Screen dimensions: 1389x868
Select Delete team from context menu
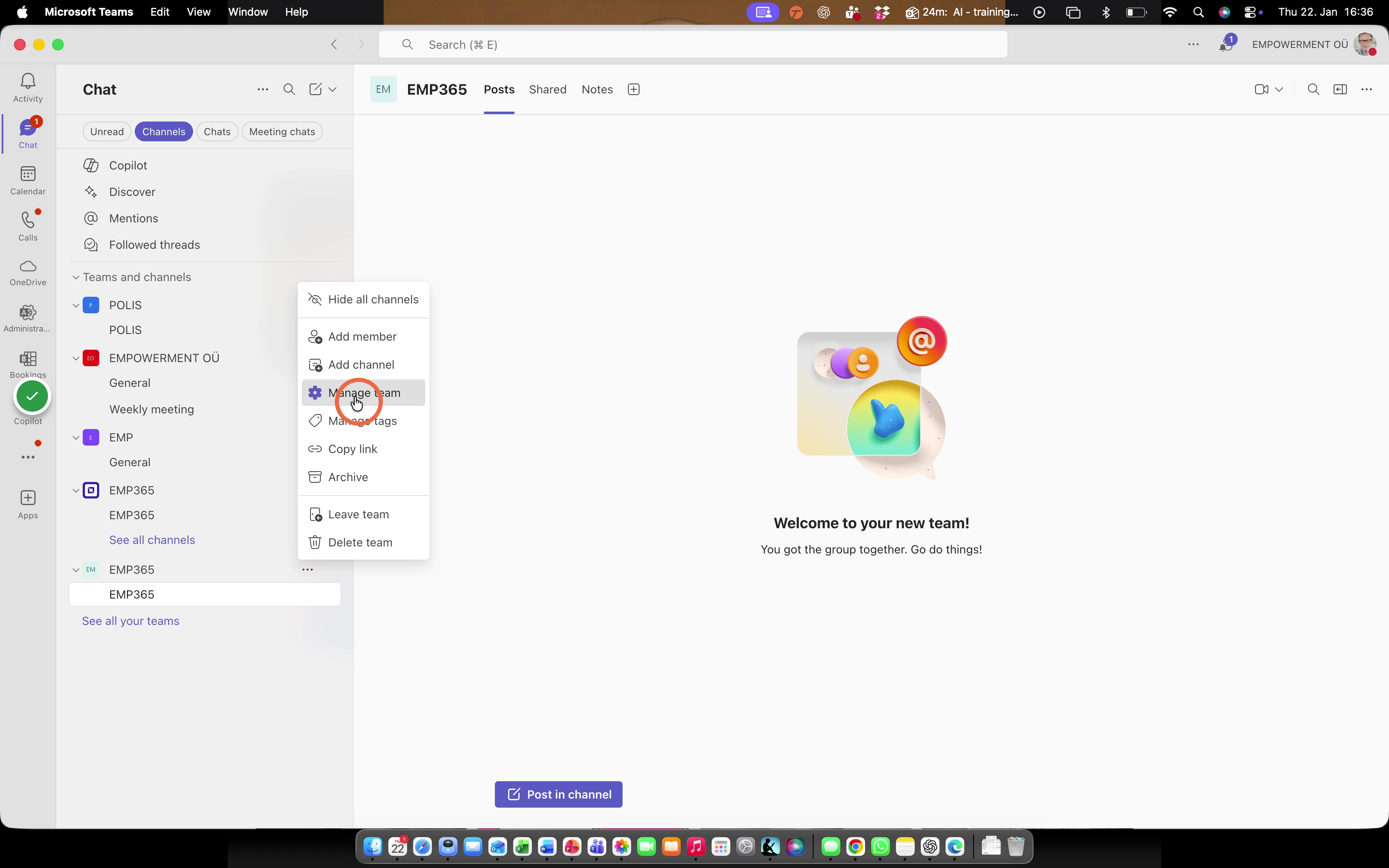coord(363,542)
